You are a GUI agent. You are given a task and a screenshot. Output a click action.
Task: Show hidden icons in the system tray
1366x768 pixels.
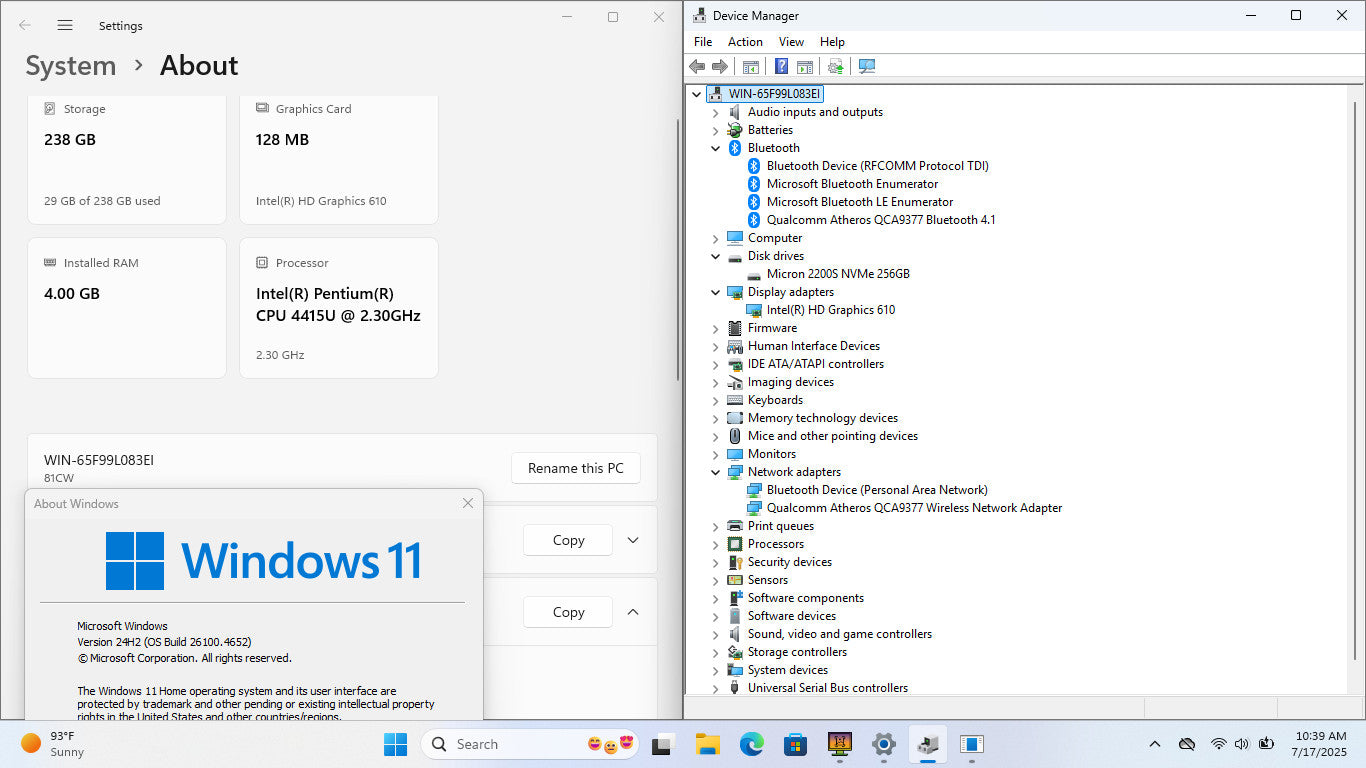point(1154,744)
